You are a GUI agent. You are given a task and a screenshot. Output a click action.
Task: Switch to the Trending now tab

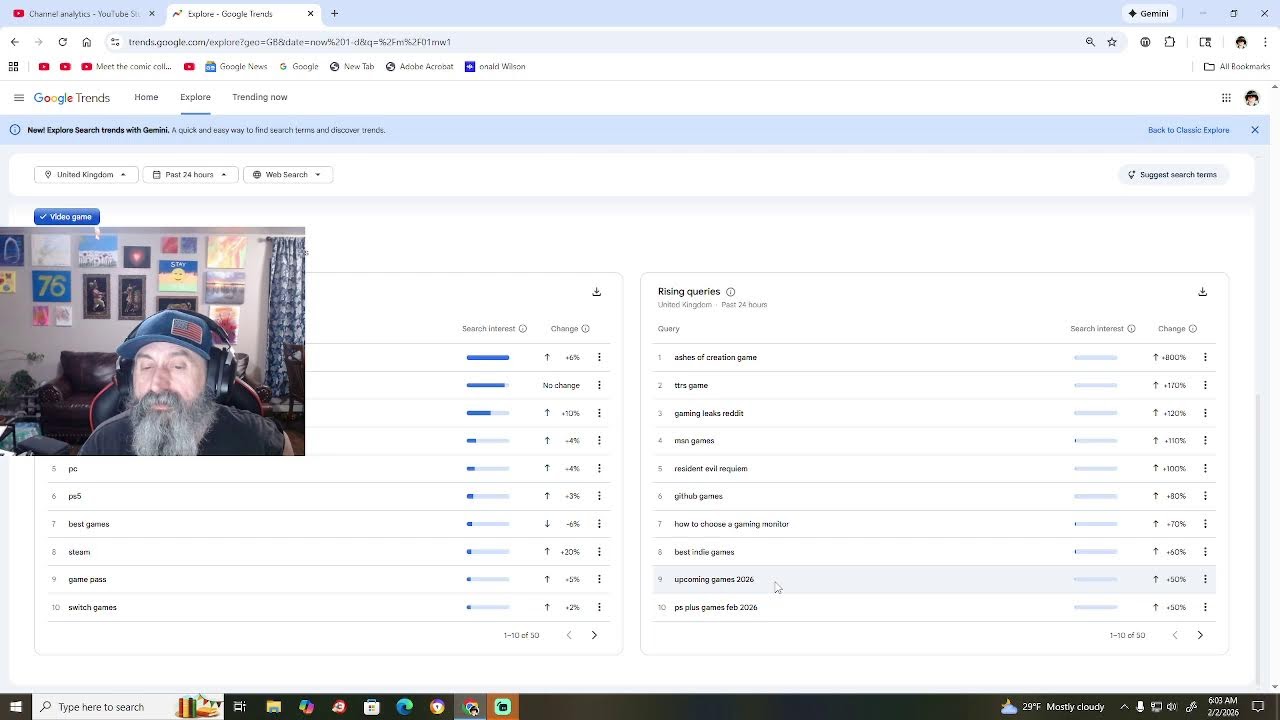click(x=260, y=97)
